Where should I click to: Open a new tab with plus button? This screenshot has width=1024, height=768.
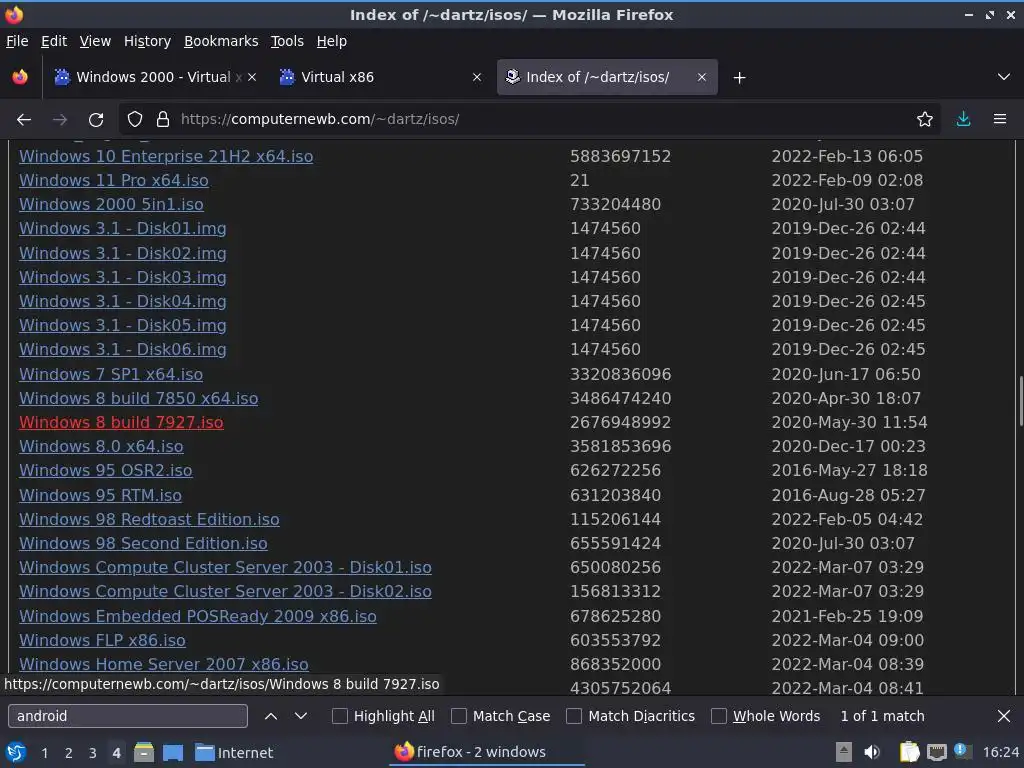click(x=739, y=78)
